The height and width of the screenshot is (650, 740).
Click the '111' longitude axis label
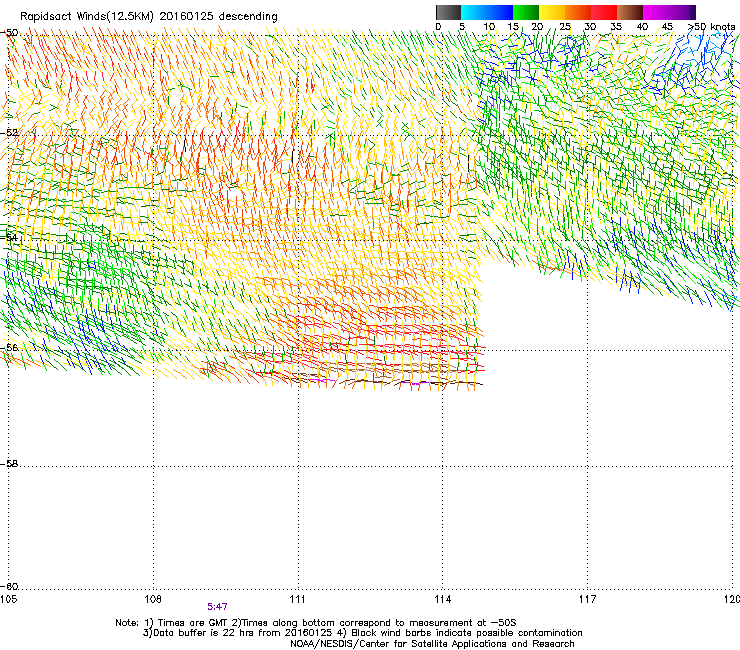coord(297,599)
